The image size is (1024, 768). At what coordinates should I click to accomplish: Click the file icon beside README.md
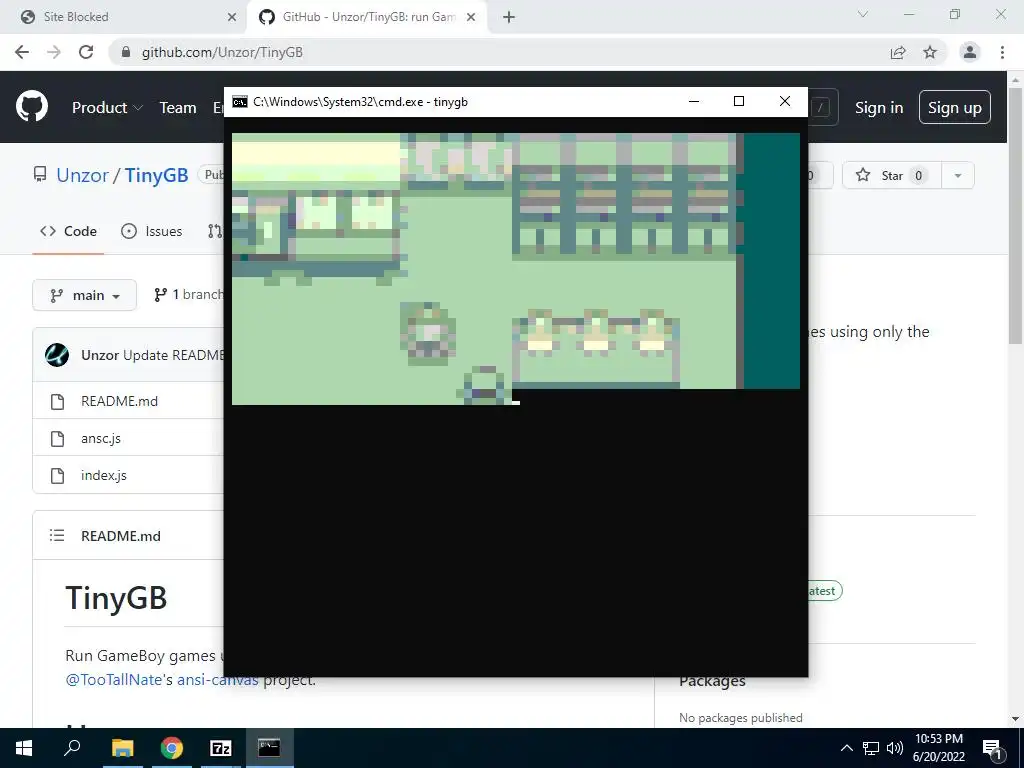click(x=57, y=401)
